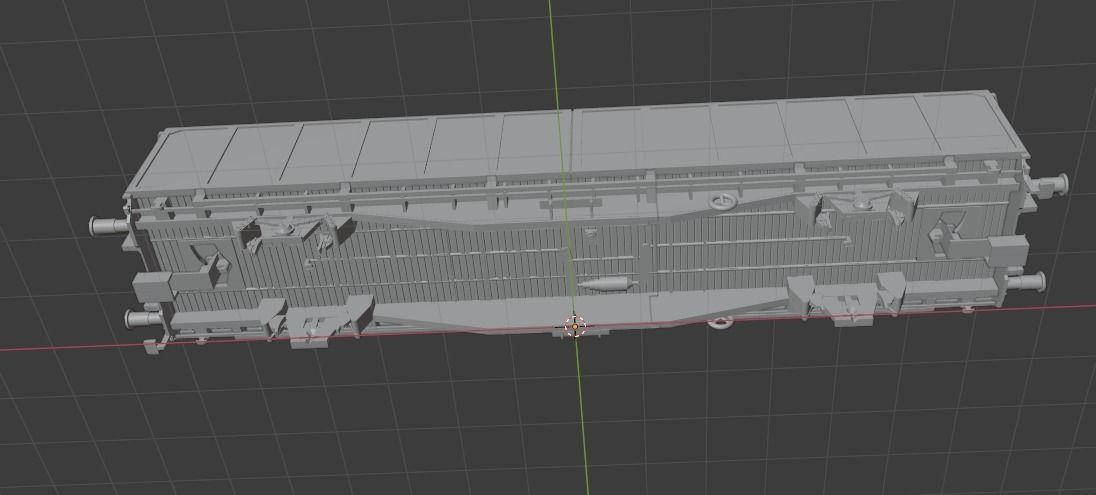
Task: Select the boxcar model by its roof
Action: [x=576, y=143]
